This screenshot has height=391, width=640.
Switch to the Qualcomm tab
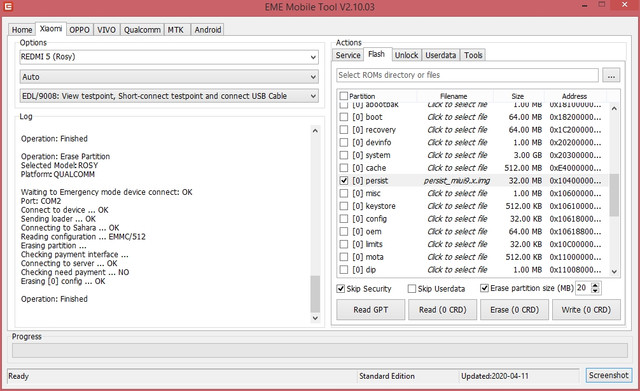coord(142,30)
